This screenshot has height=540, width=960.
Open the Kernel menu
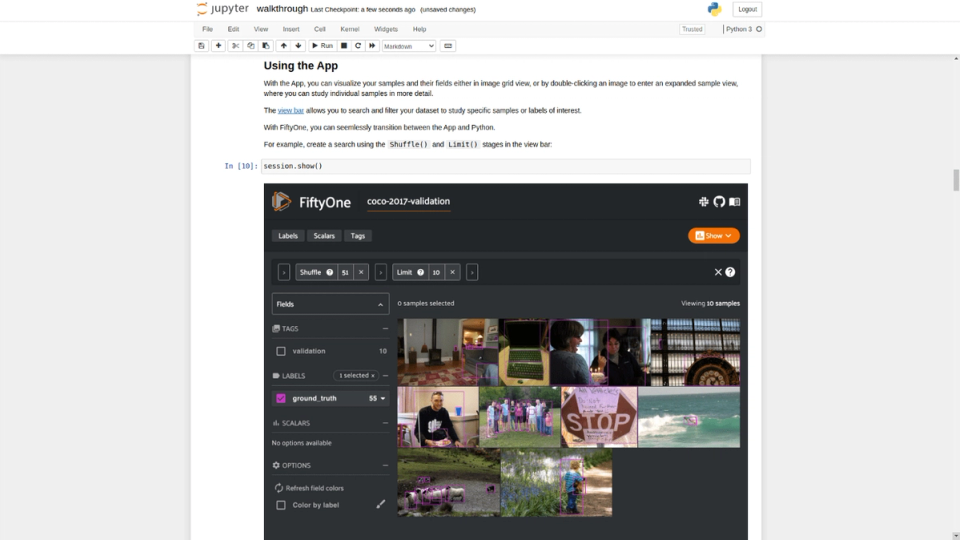(x=350, y=29)
